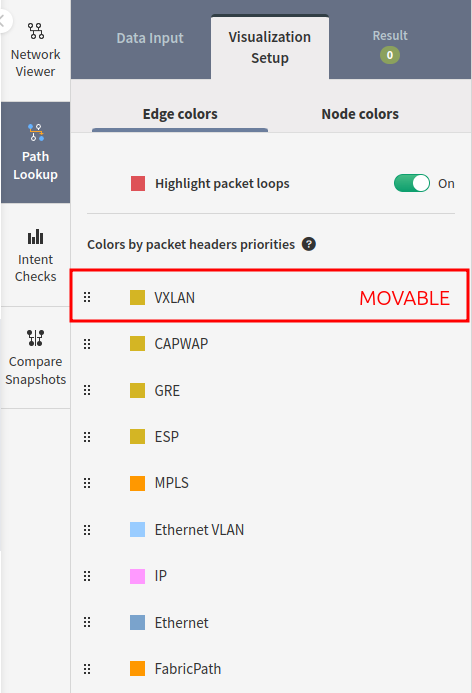The width and height of the screenshot is (472, 693).
Task: Click the GRE header label
Action: click(x=167, y=391)
